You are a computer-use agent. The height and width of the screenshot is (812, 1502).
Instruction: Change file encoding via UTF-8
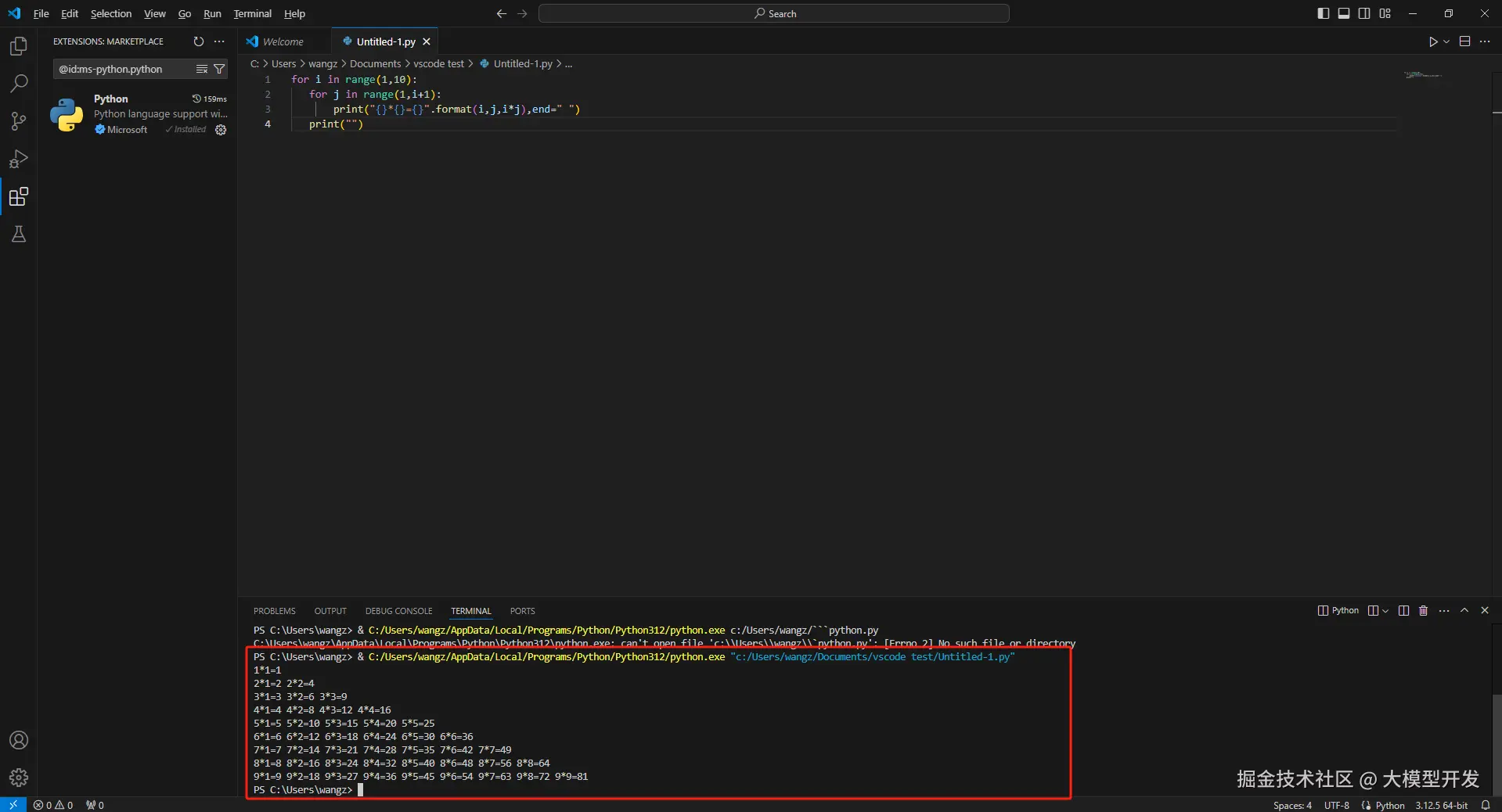click(x=1337, y=805)
